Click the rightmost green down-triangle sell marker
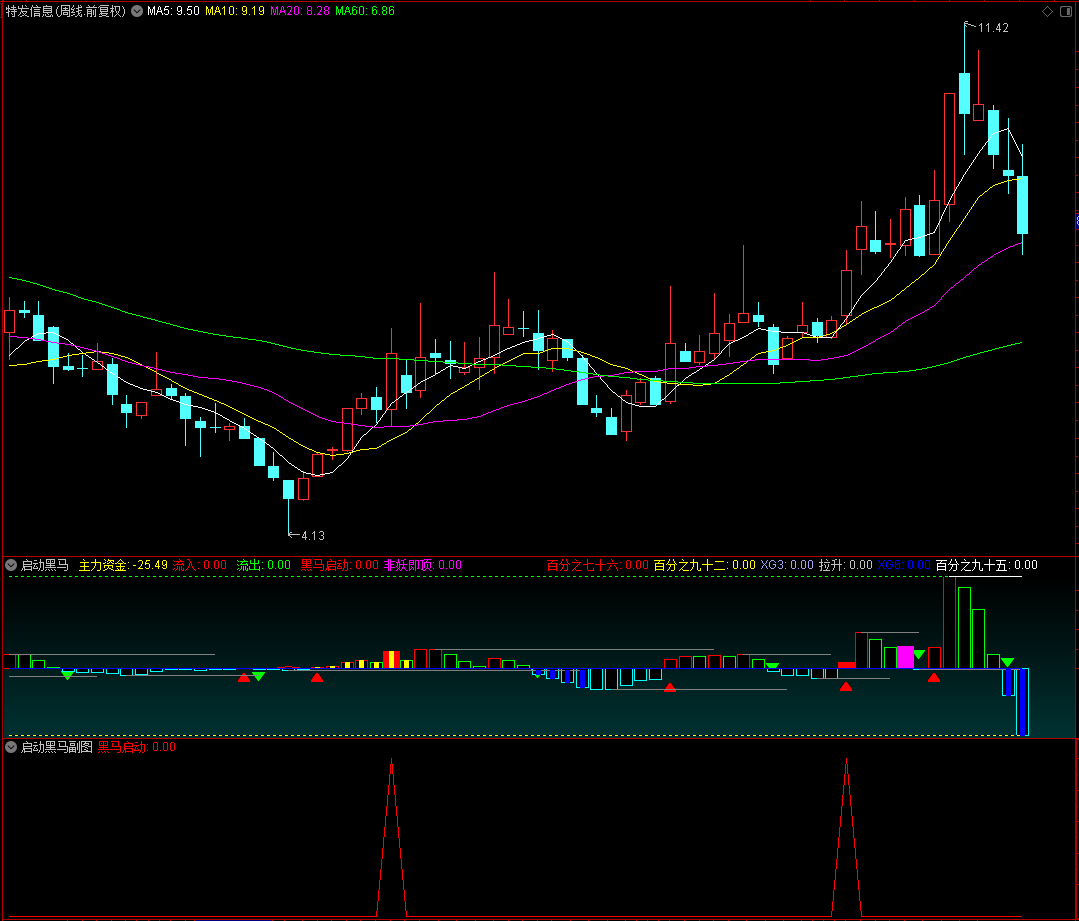Screen dimensions: 1079x921 coord(1007,662)
